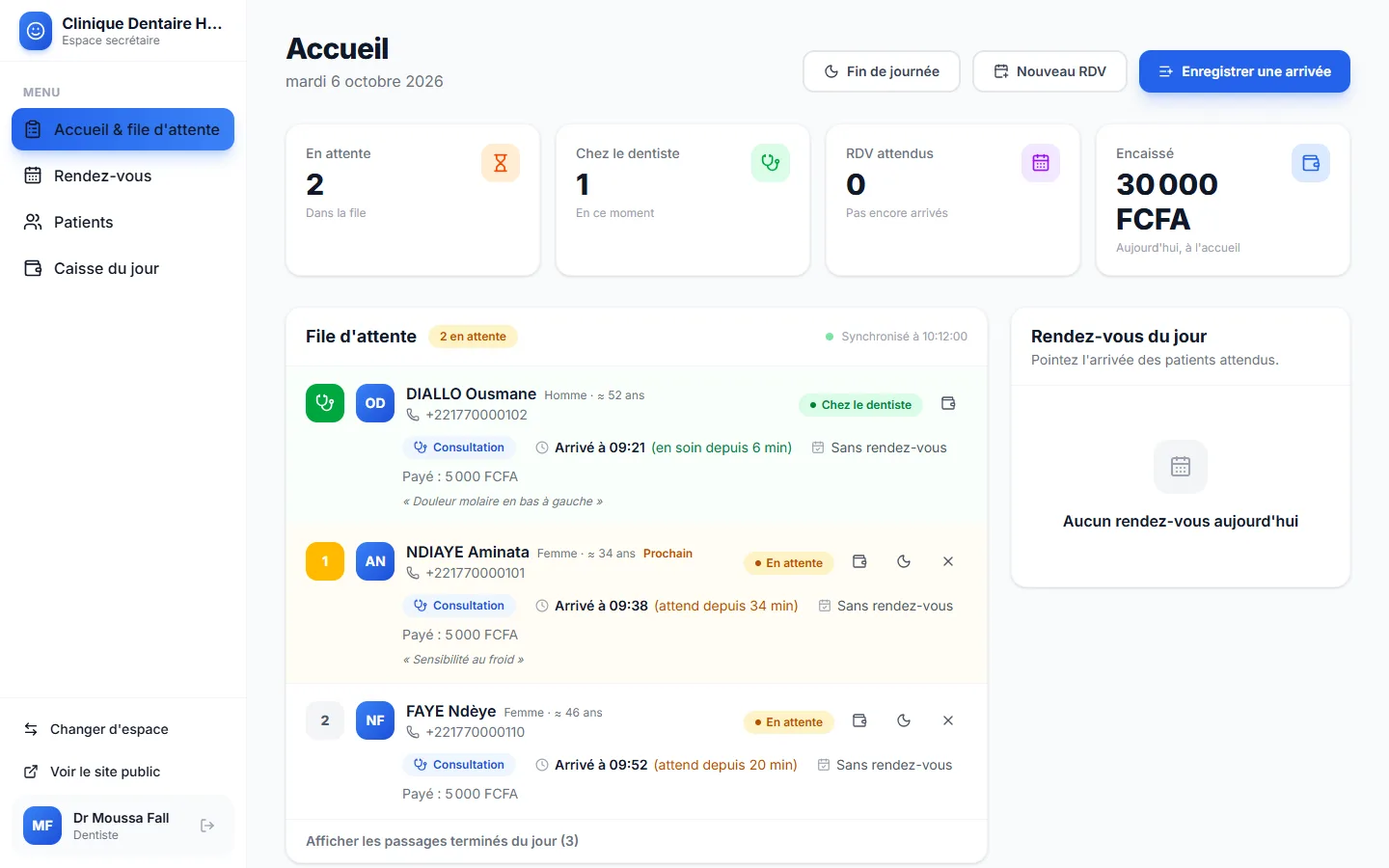Click the clinic smiley logo icon
The width and height of the screenshot is (1389, 868).
[x=36, y=31]
